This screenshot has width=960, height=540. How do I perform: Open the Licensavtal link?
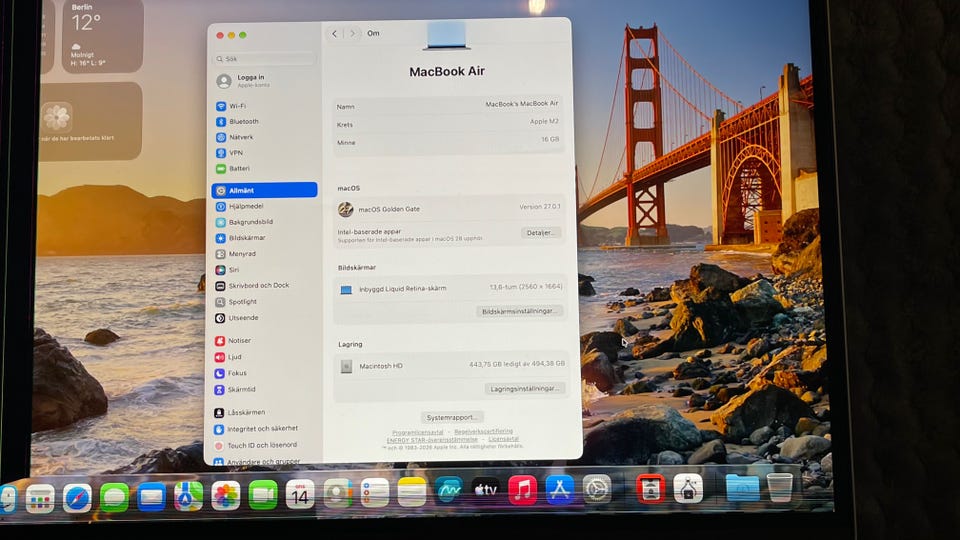pyautogui.click(x=503, y=439)
